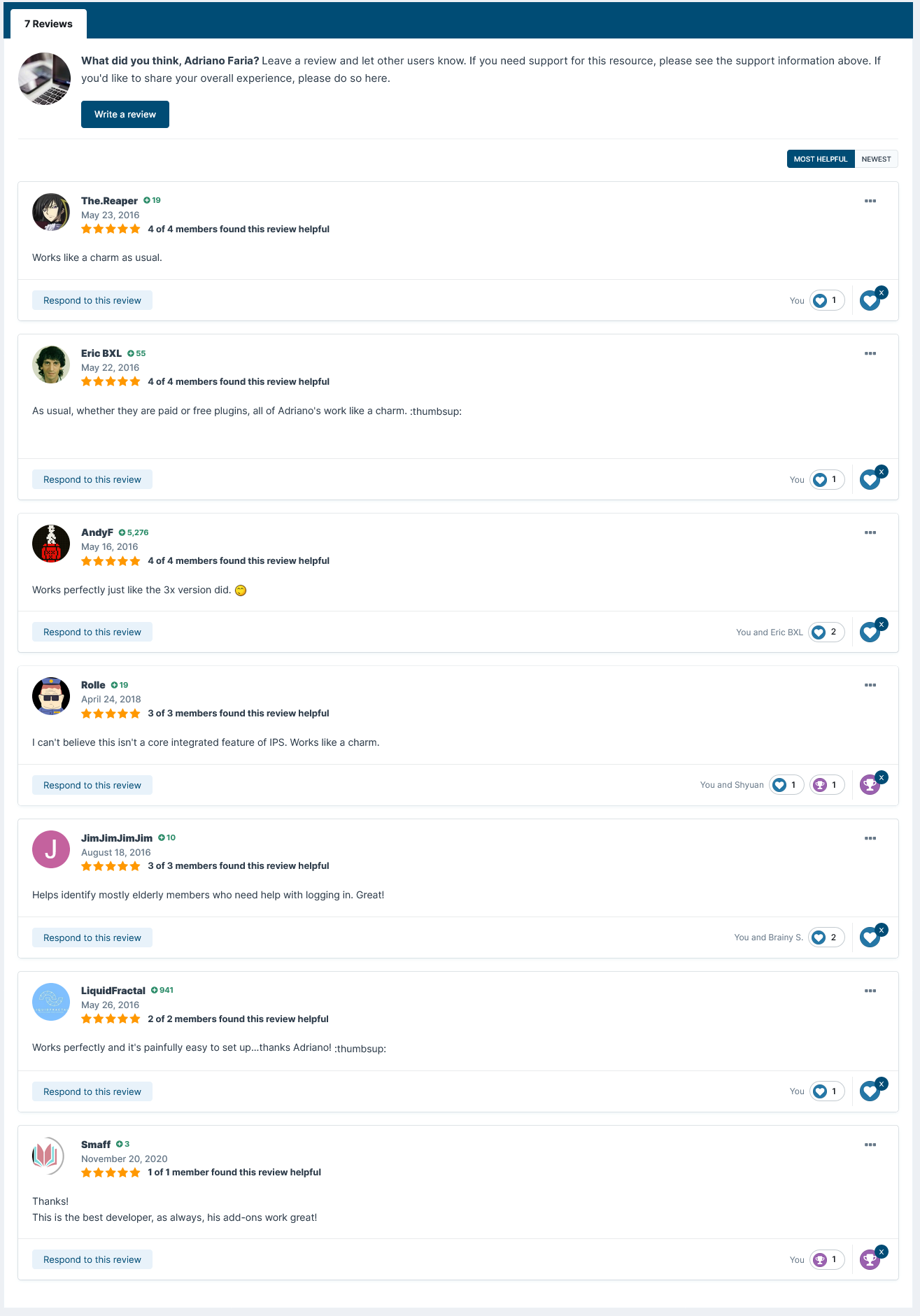The height and width of the screenshot is (1316, 920).
Task: Sort reviews by Newest
Action: click(x=876, y=159)
